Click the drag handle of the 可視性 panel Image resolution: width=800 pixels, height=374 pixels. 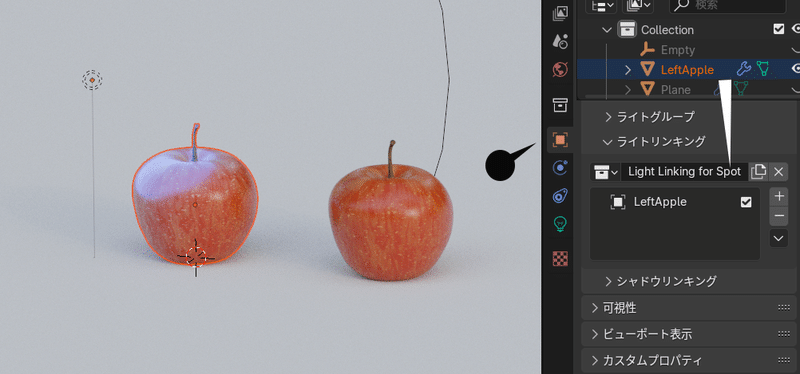(x=784, y=308)
